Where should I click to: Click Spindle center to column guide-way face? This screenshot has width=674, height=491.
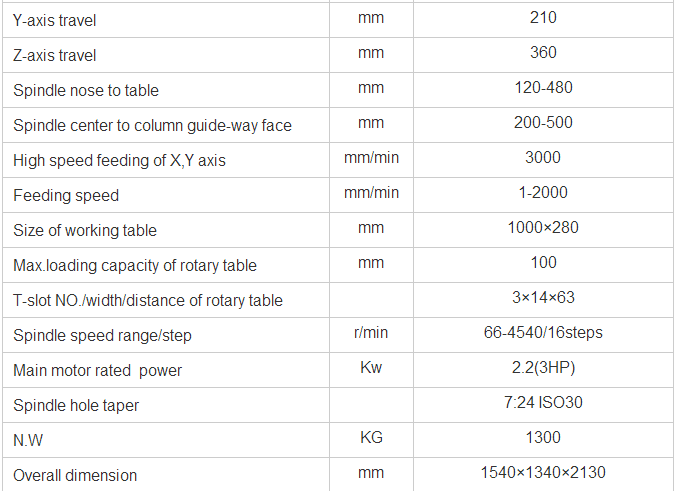pyautogui.click(x=152, y=125)
